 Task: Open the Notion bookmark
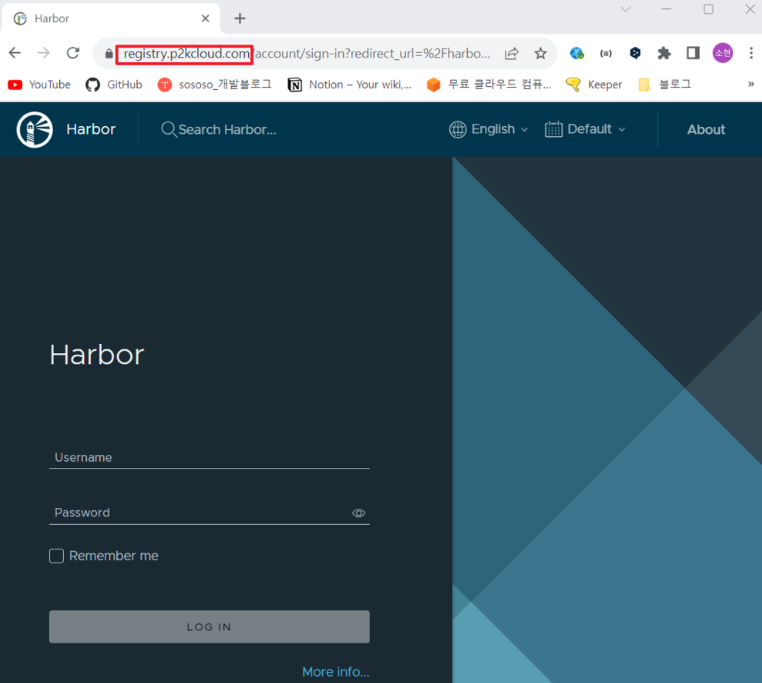coord(350,85)
